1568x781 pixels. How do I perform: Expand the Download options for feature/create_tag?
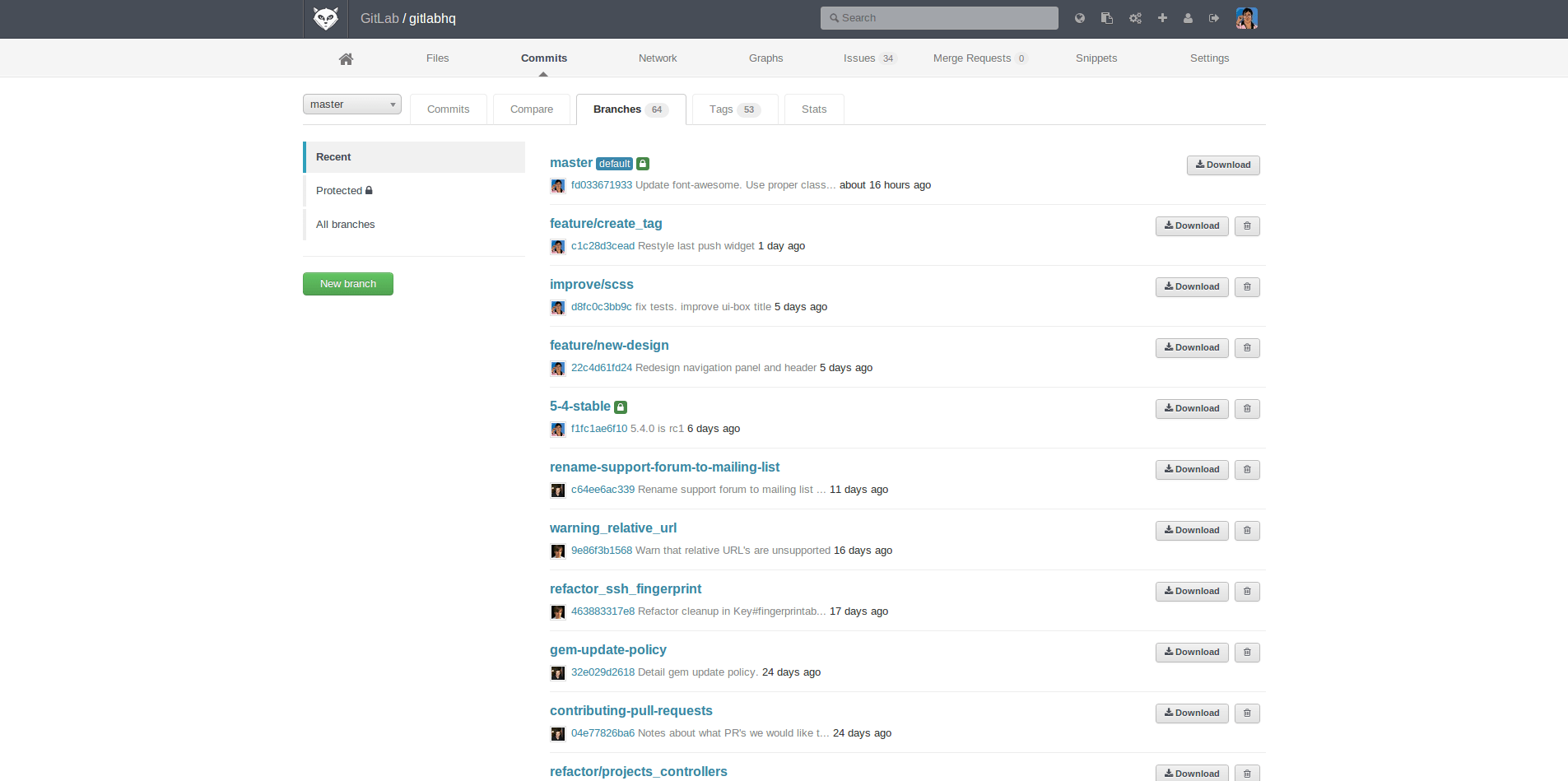click(x=1191, y=225)
